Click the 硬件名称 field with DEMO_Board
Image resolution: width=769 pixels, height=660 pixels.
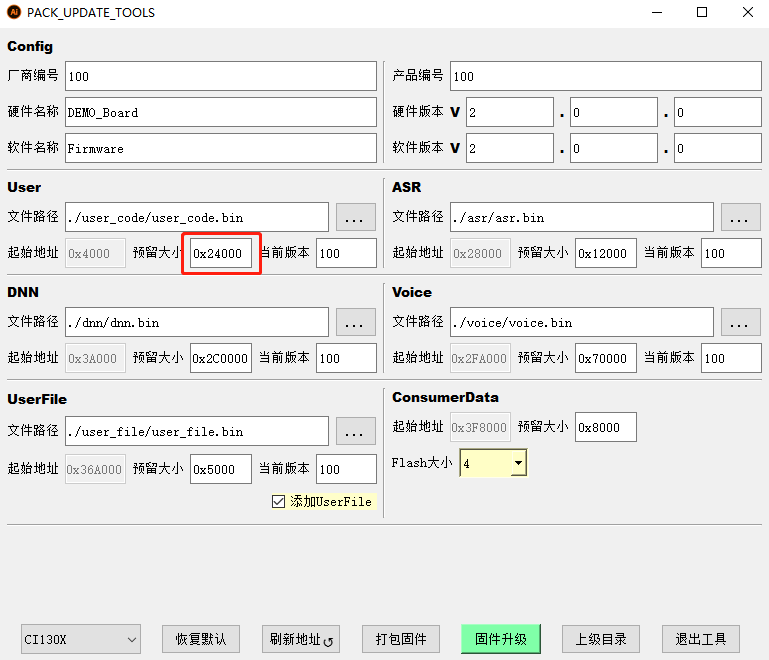(x=221, y=112)
